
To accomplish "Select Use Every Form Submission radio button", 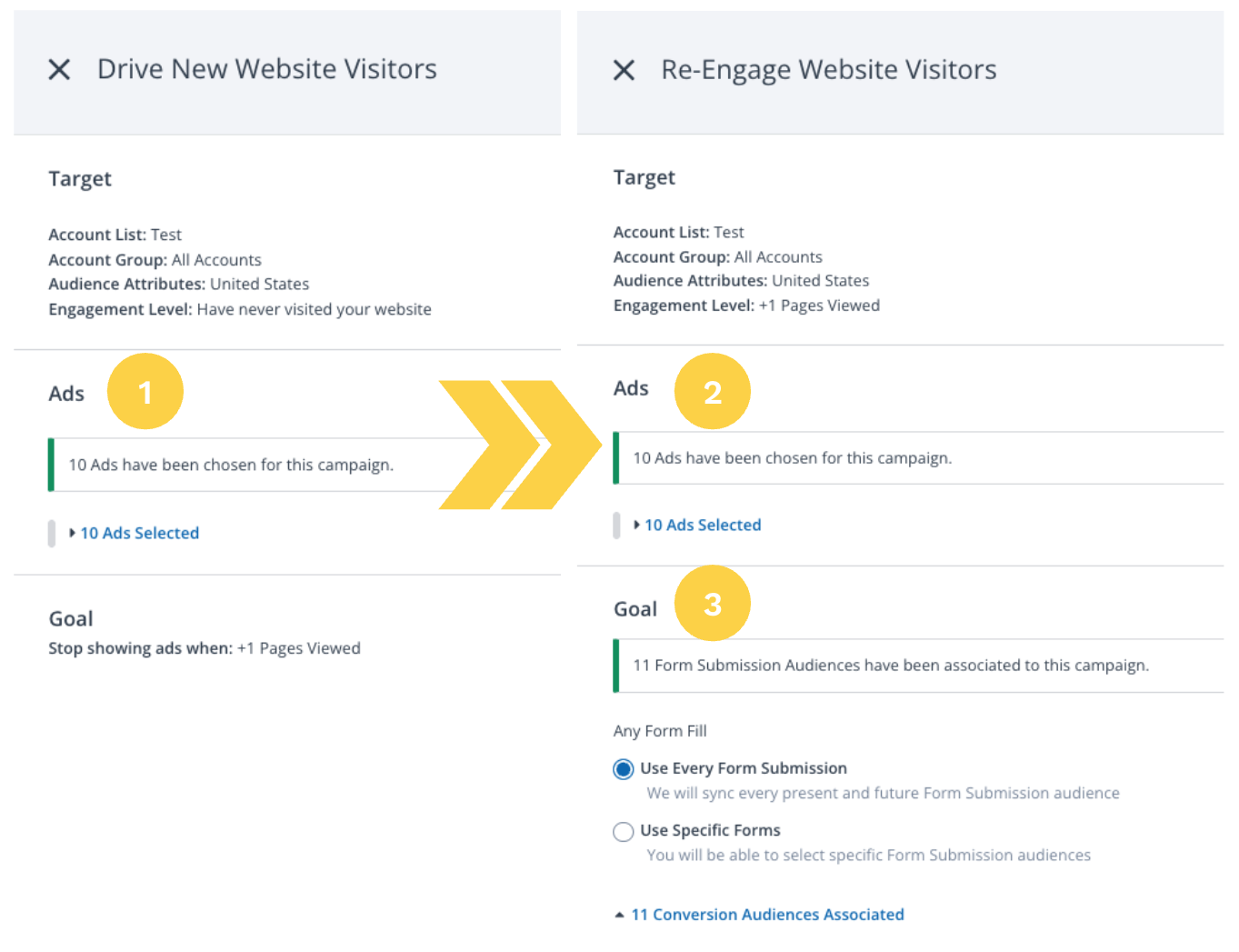I will pyautogui.click(x=624, y=769).
